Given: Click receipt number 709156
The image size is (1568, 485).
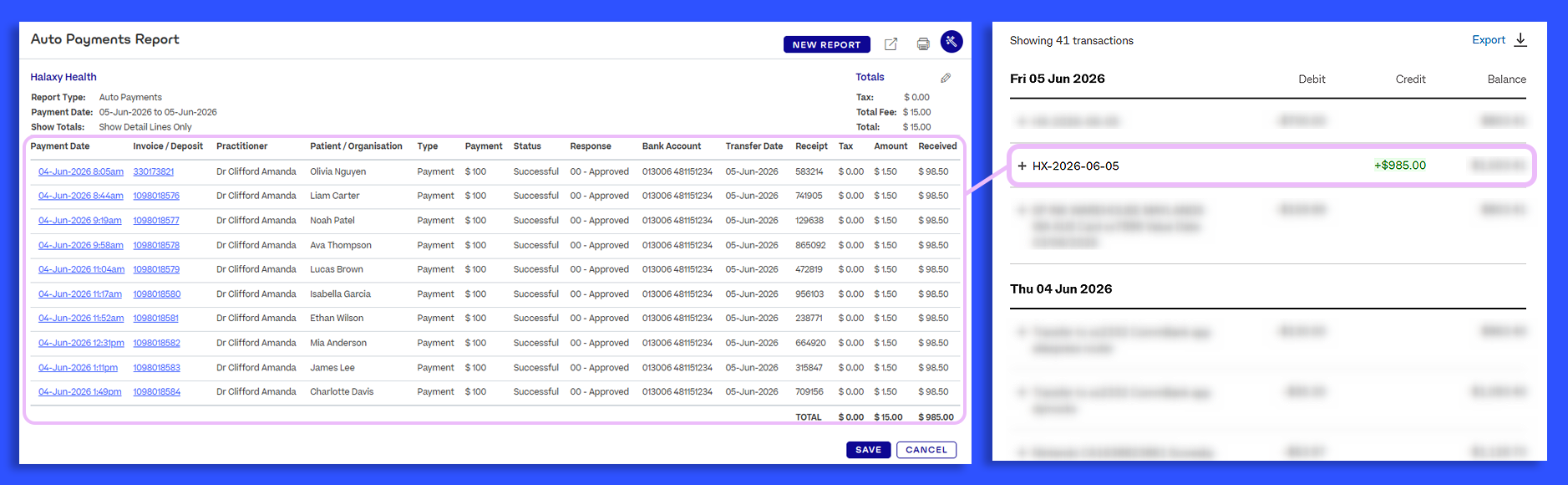Looking at the screenshot, I should point(809,392).
